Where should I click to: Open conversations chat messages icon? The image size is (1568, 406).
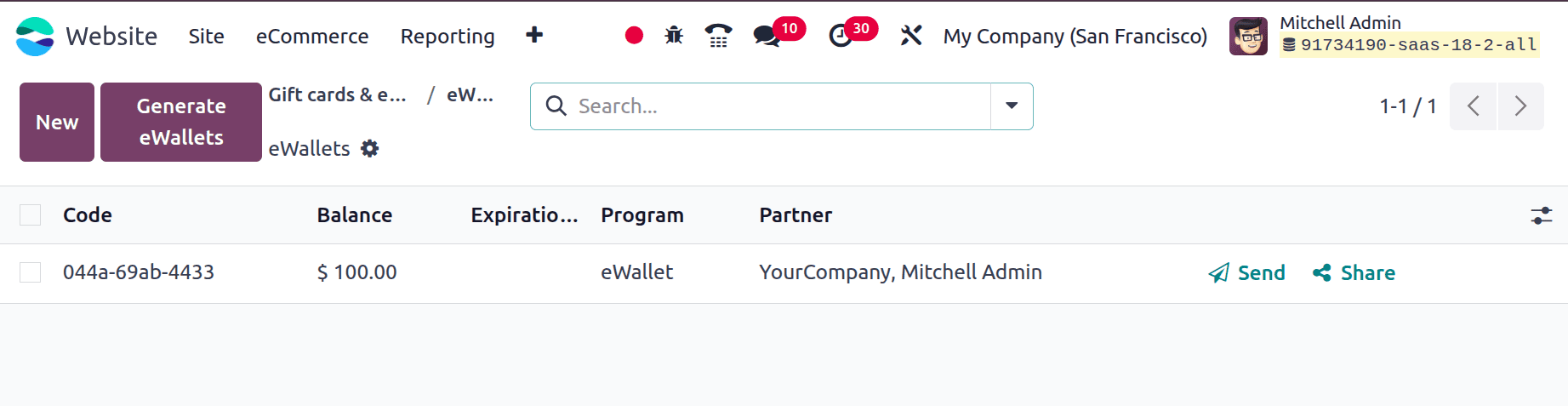[x=767, y=36]
